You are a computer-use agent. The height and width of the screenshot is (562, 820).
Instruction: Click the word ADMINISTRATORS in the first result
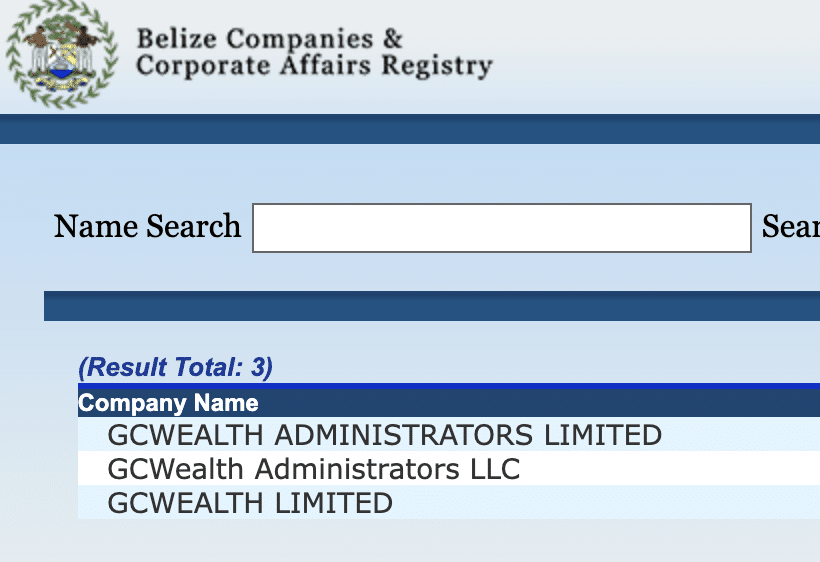point(404,435)
